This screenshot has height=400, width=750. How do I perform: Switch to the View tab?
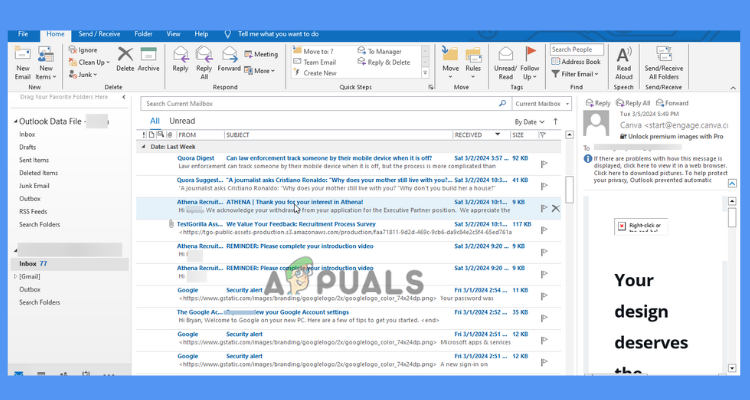click(x=173, y=34)
